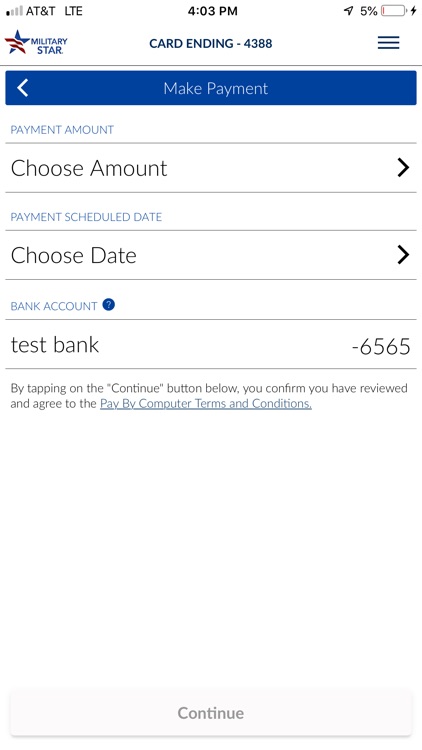
Task: Tap account number ending -6565
Action: 381,346
